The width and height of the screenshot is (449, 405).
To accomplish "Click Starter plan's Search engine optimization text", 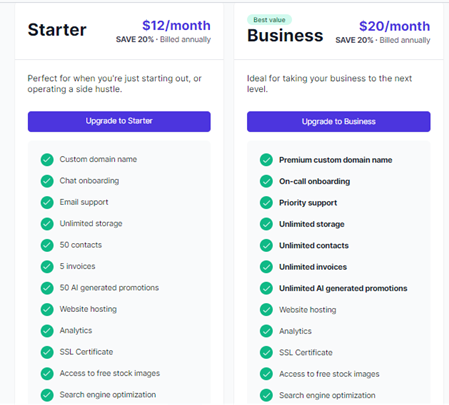I will (x=108, y=395).
